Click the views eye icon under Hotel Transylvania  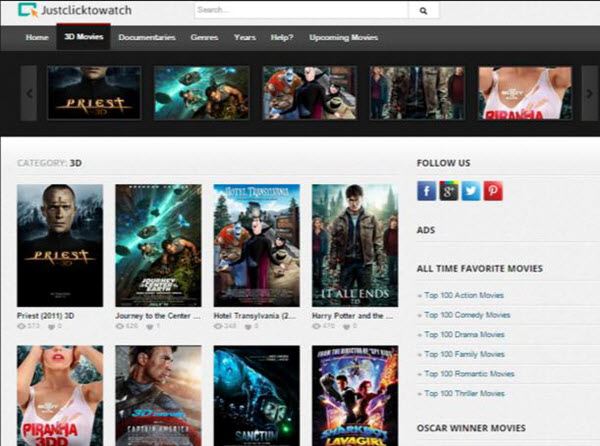[218, 326]
